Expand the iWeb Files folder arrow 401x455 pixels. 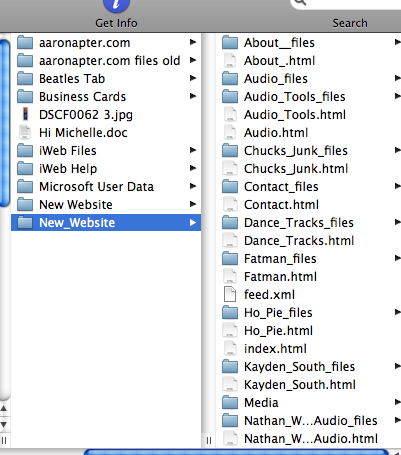pos(193,150)
